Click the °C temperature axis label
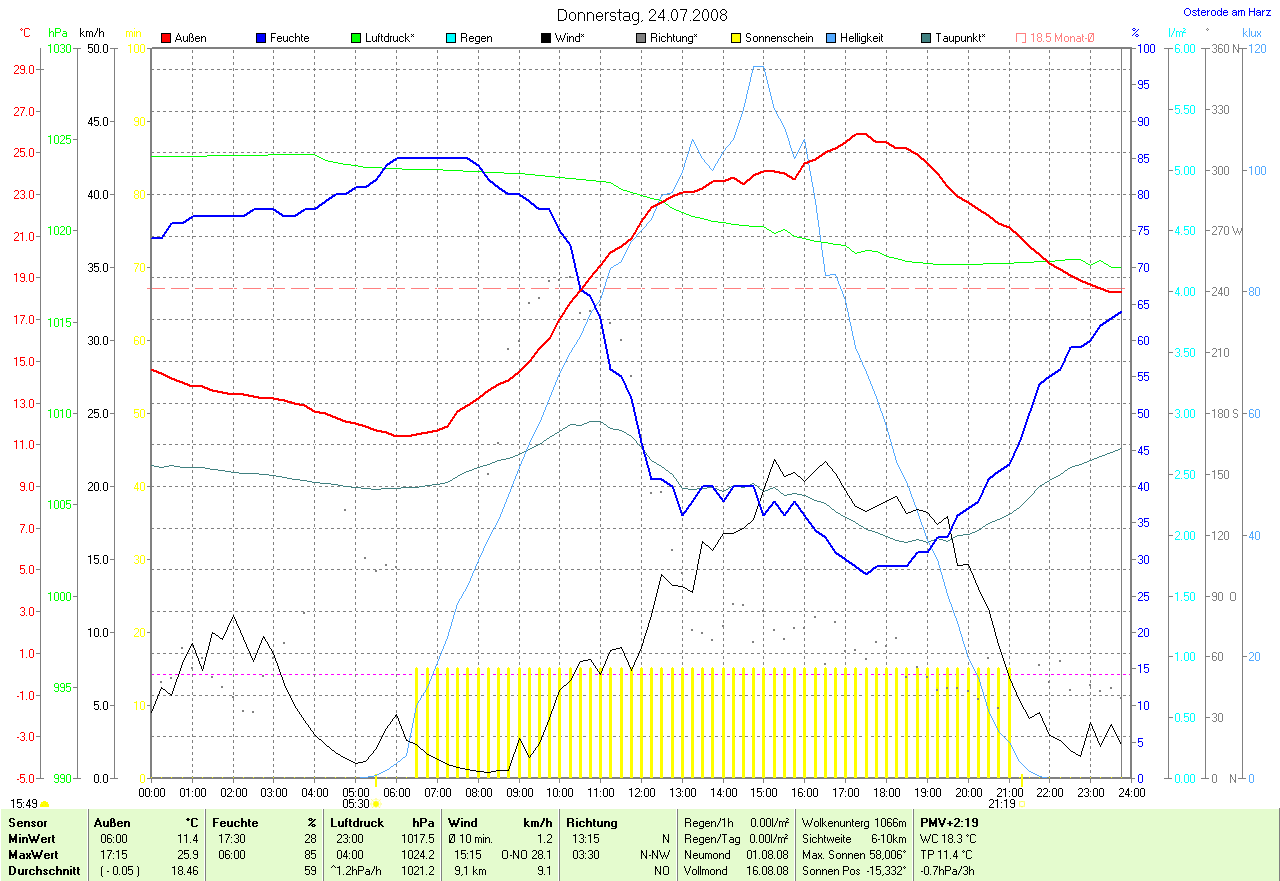 [x=26, y=33]
